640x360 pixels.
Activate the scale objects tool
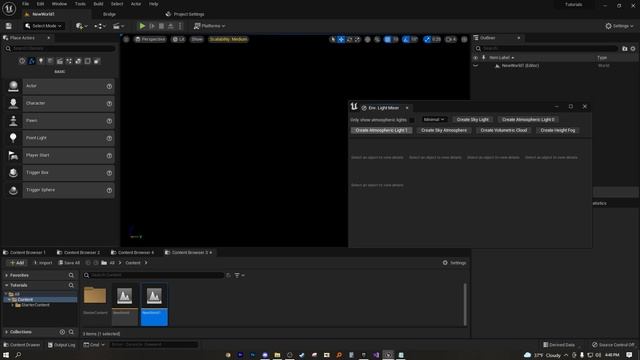357,40
